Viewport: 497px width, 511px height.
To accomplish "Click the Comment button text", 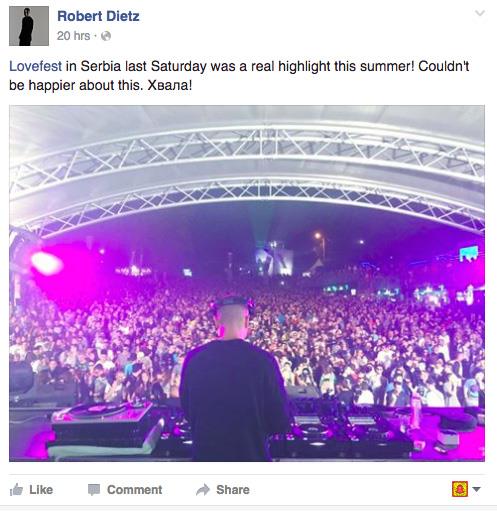I will 135,490.
